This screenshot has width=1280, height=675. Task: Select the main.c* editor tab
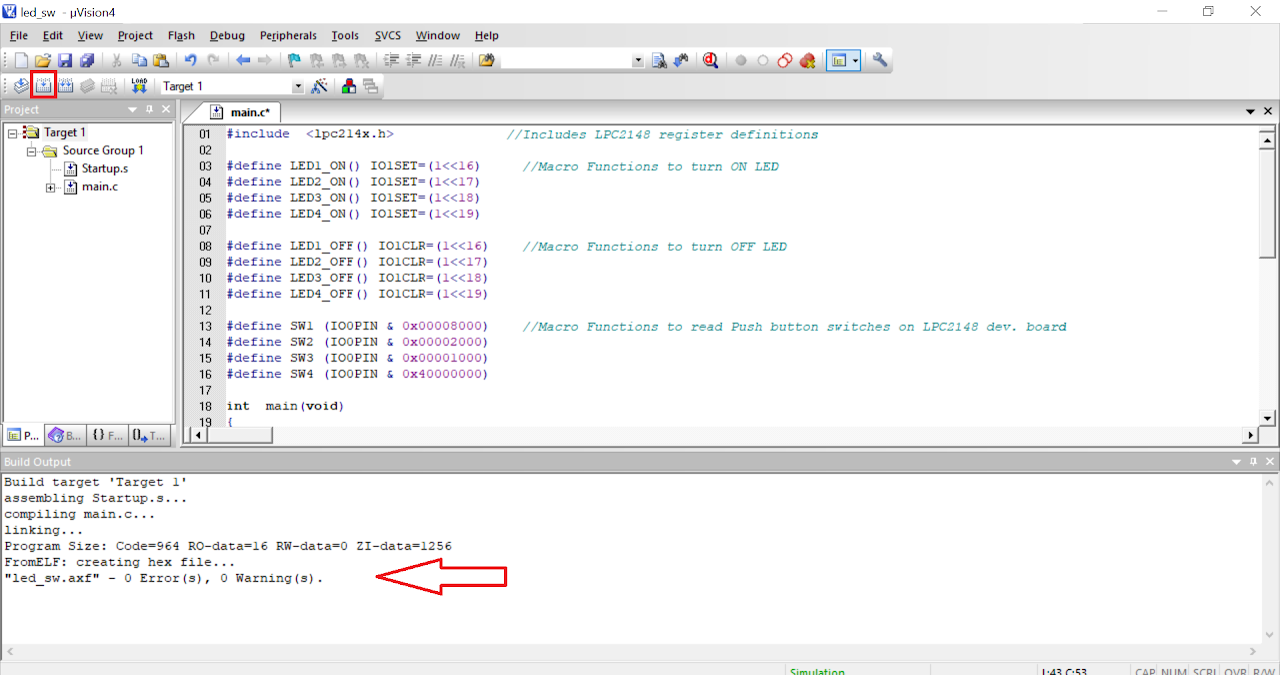(x=246, y=112)
